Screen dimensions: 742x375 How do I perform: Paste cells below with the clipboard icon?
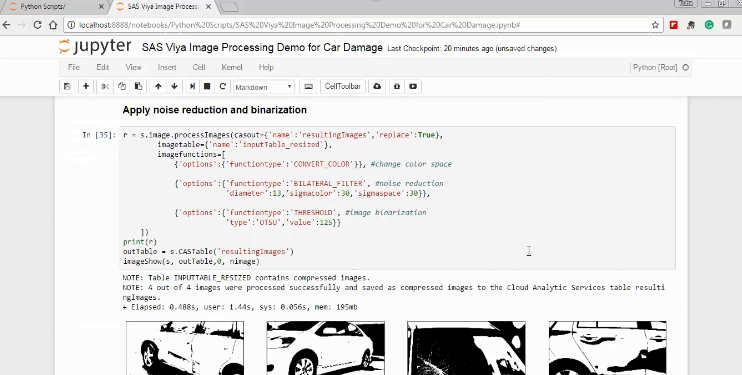138,86
